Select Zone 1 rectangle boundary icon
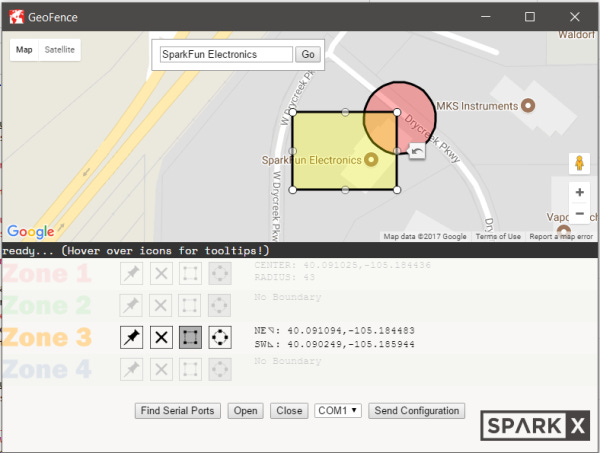 190,273
